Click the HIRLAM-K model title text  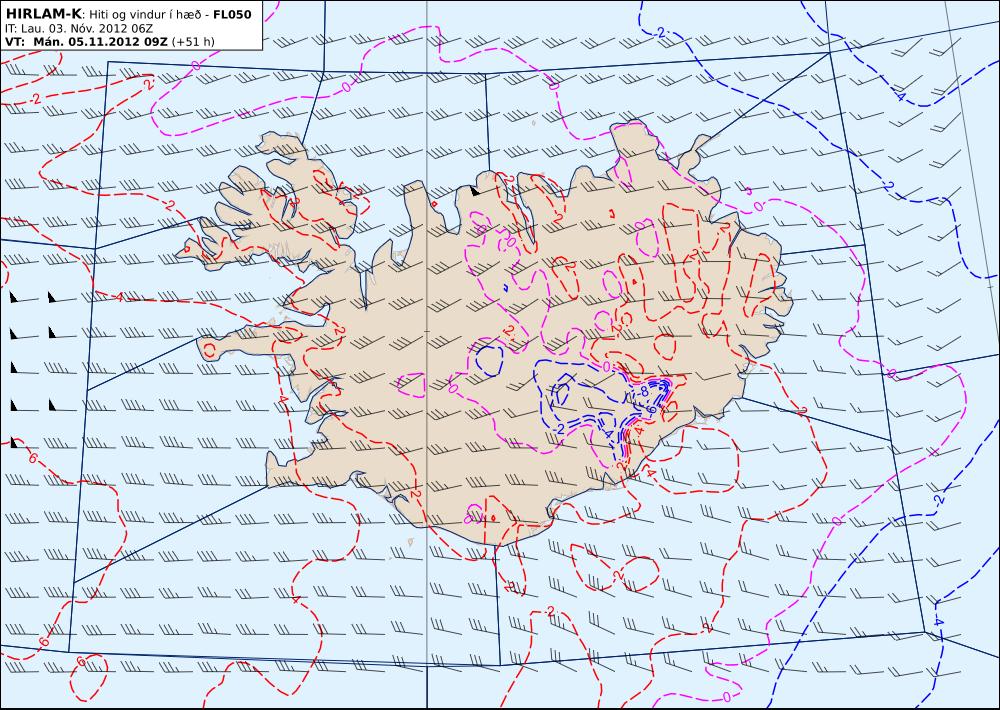[x=43, y=14]
